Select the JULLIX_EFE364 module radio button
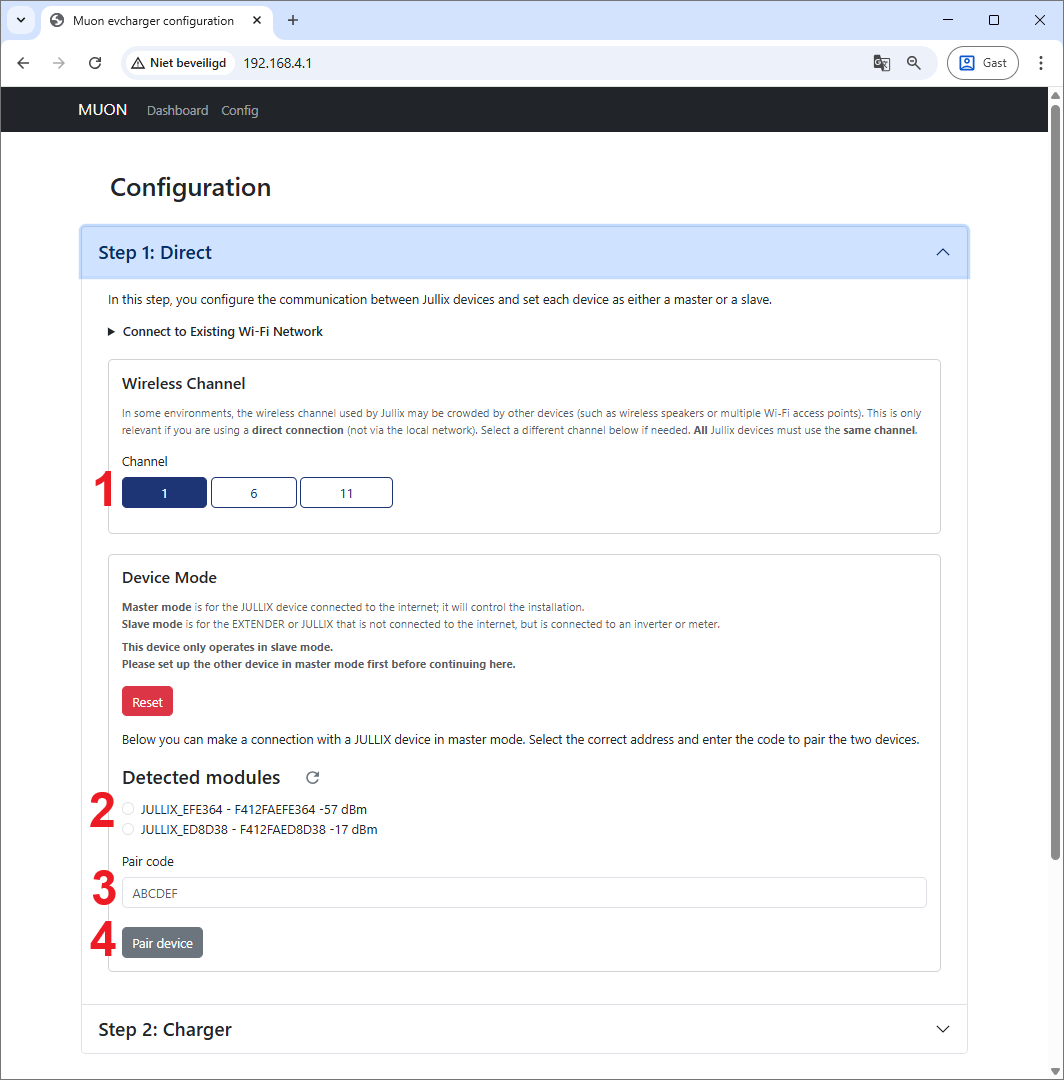Screen dimensions: 1064x1080 pos(128,809)
